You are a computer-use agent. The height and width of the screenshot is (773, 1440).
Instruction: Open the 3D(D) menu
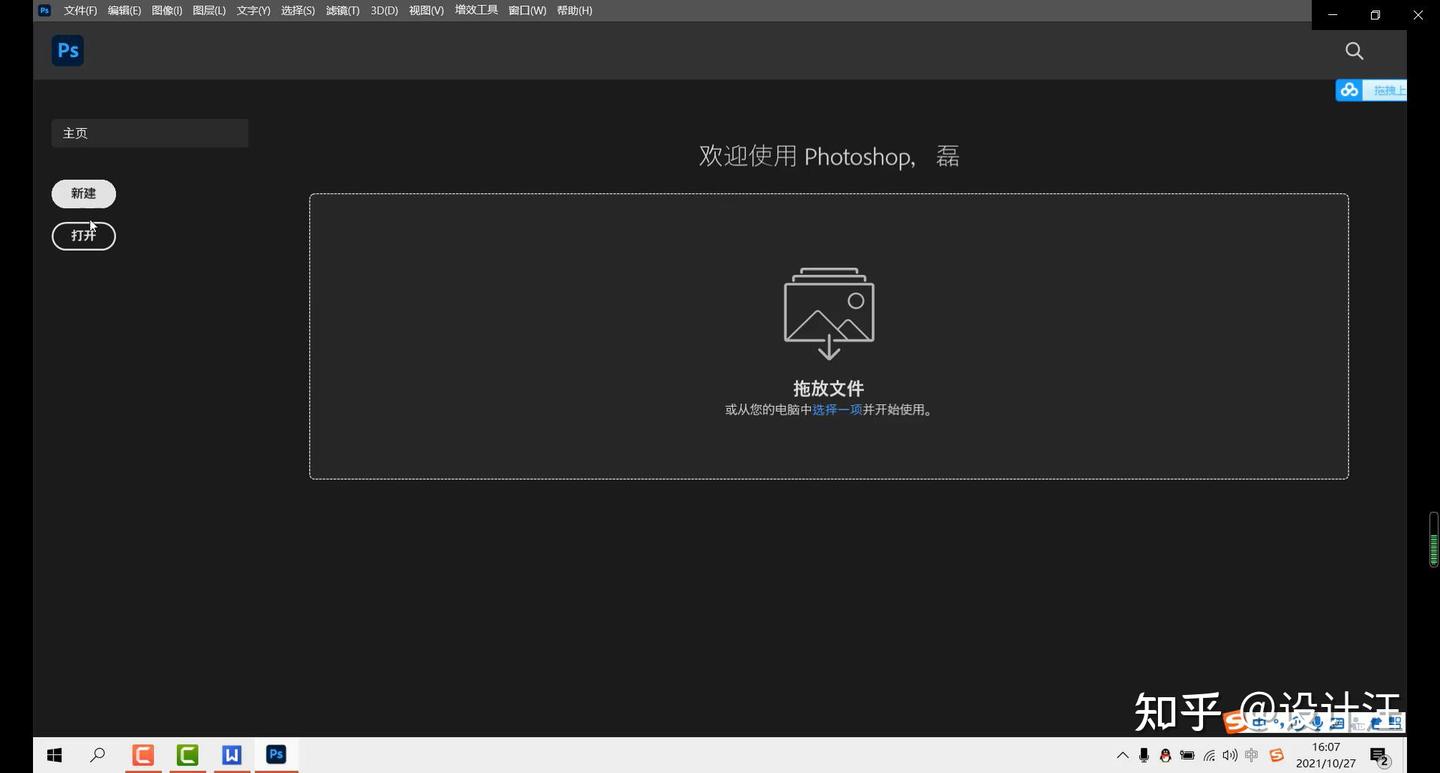pyautogui.click(x=384, y=10)
